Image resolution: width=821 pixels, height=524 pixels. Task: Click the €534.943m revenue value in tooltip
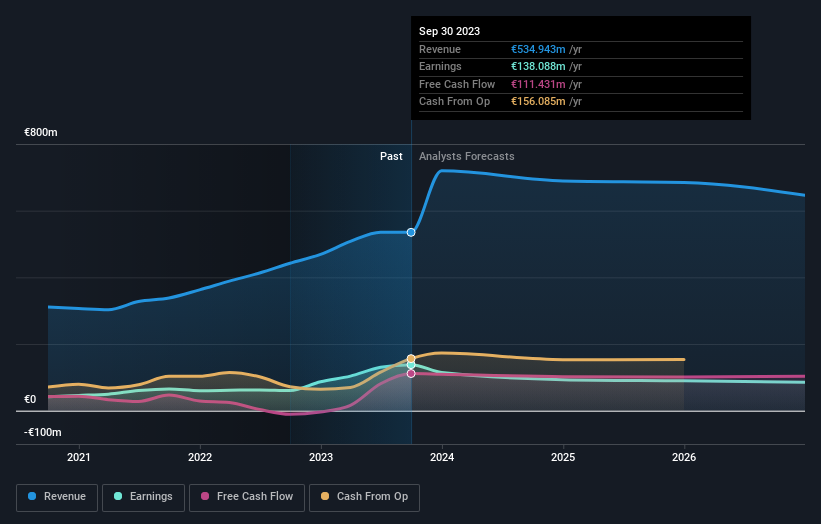click(x=538, y=49)
